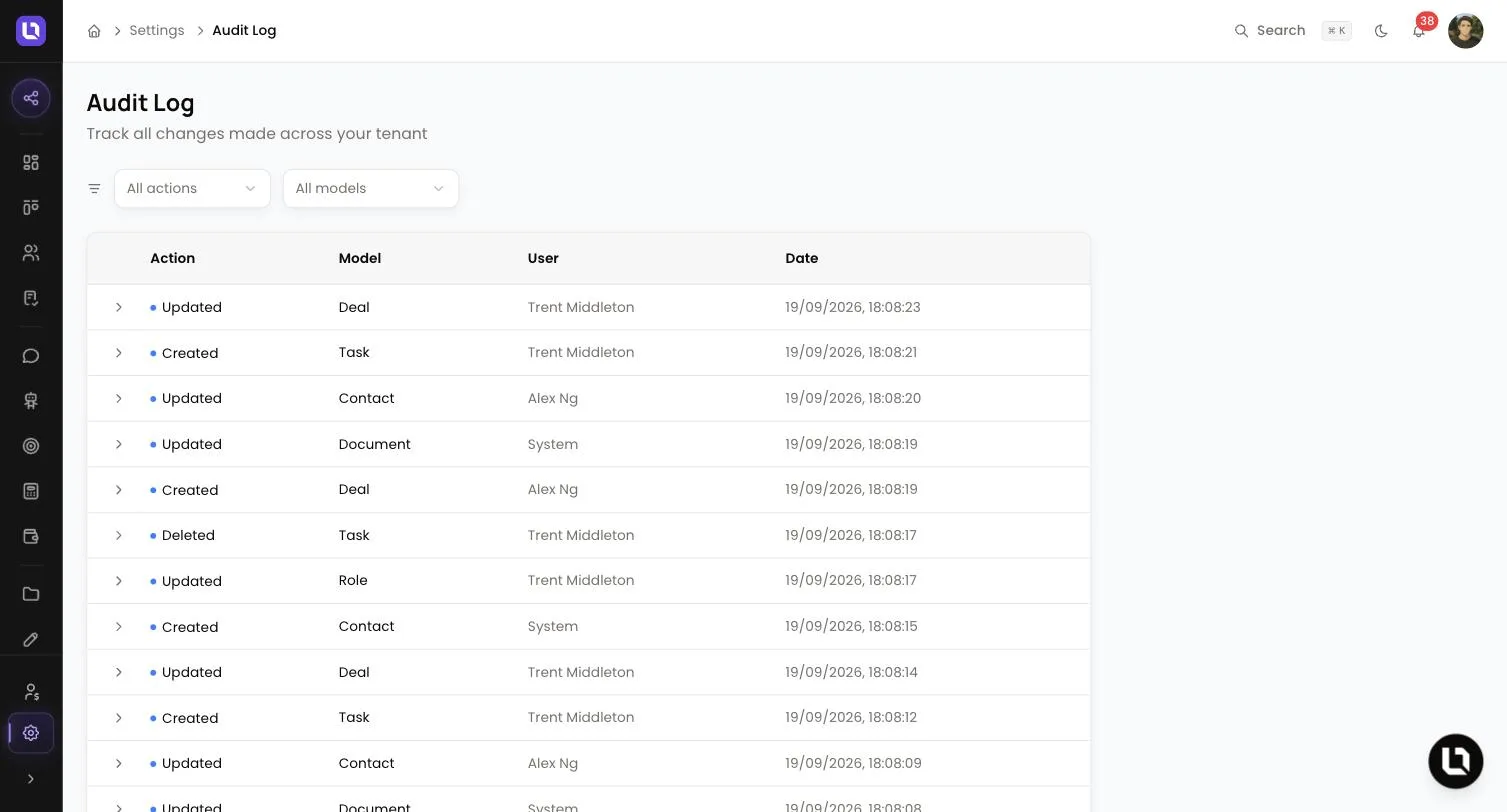This screenshot has width=1507, height=812.
Task: Click the search magnifier icon in the header
Action: tap(1241, 31)
